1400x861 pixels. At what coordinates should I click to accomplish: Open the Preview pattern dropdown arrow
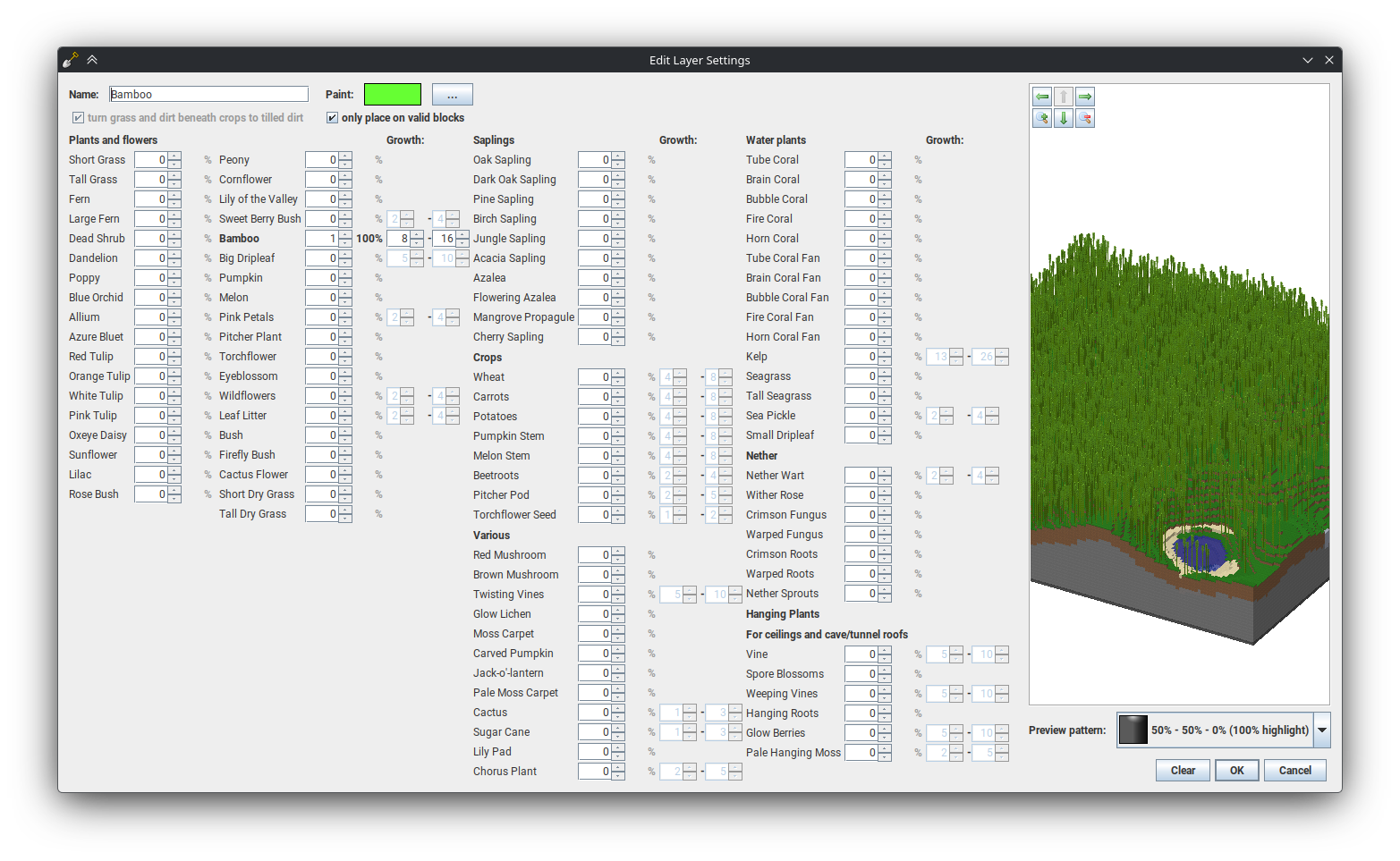[1321, 730]
